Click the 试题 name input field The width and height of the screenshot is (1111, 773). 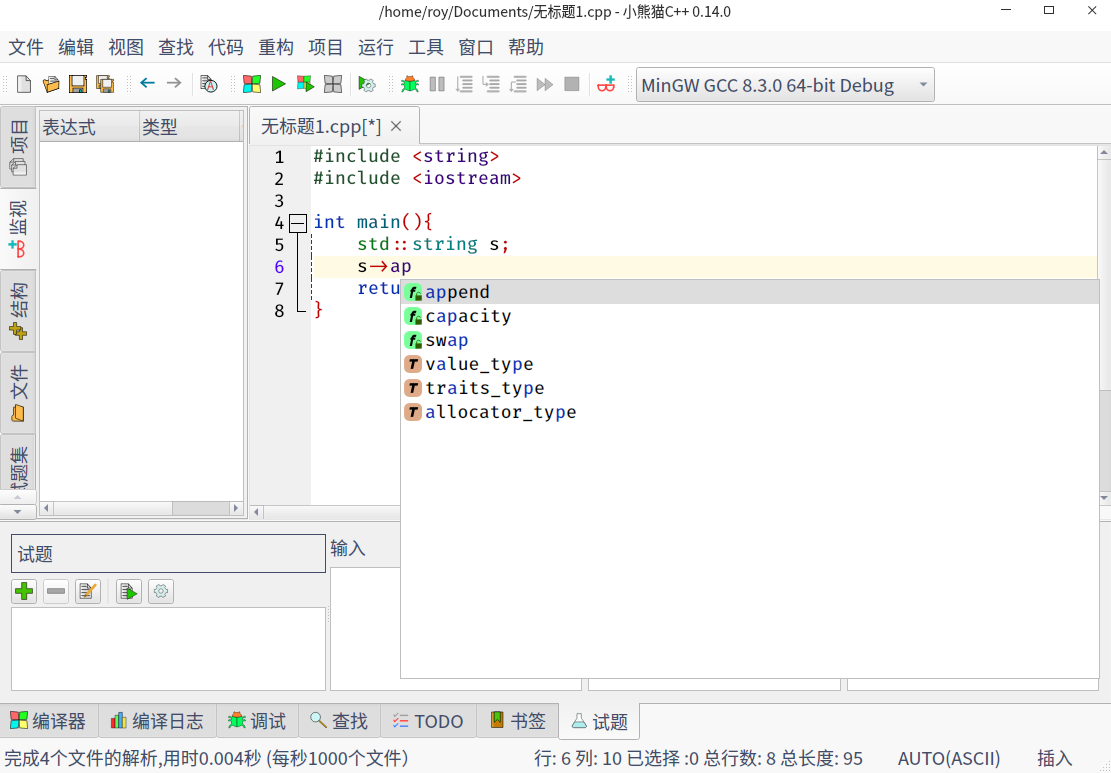pyautogui.click(x=169, y=553)
